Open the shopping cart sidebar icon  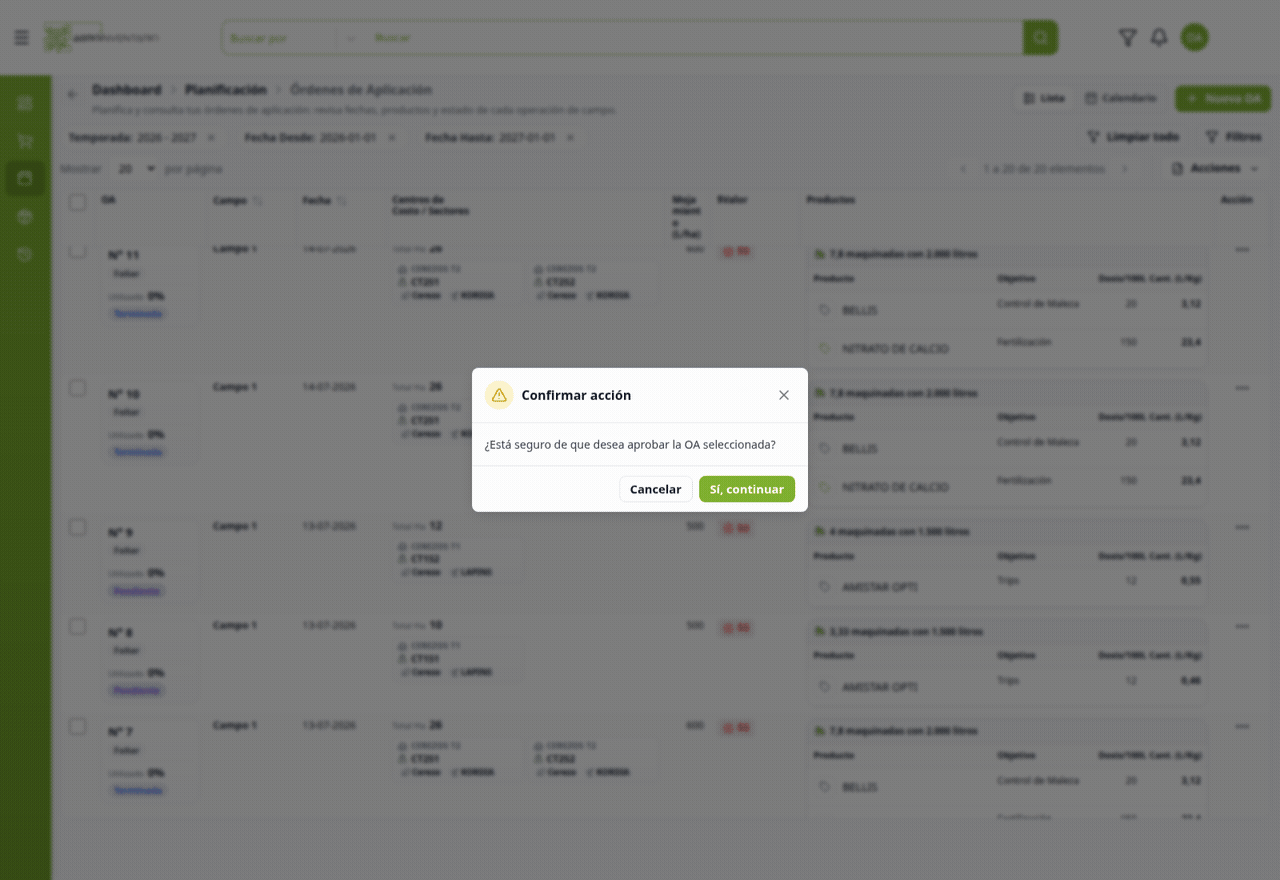tap(25, 141)
